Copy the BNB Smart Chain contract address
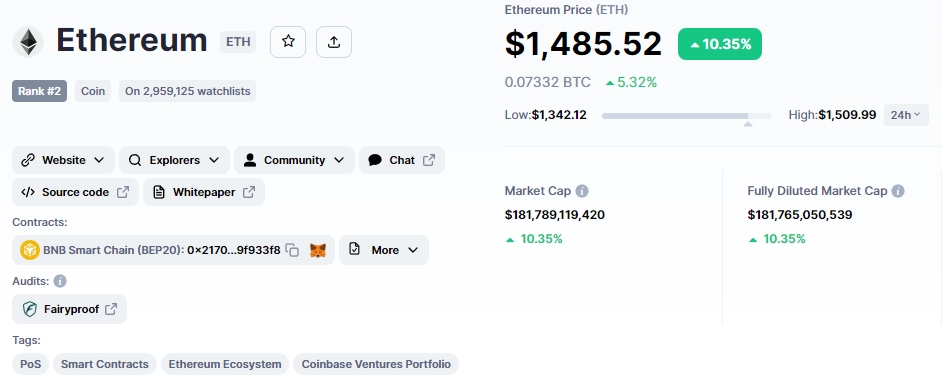 coord(292,250)
